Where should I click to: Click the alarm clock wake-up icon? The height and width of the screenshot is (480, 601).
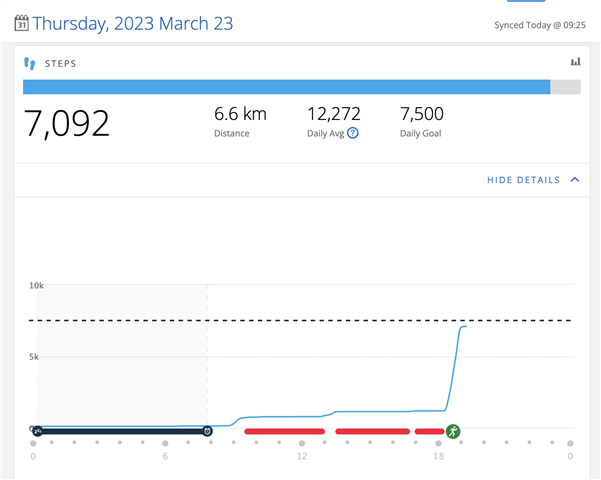[207, 431]
